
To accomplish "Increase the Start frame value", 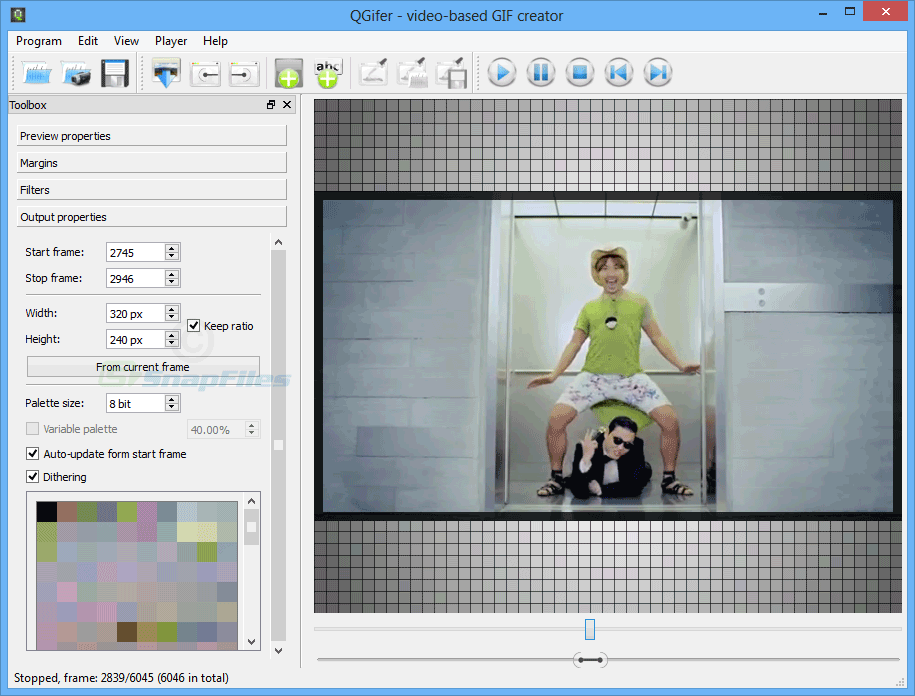I will 172,248.
